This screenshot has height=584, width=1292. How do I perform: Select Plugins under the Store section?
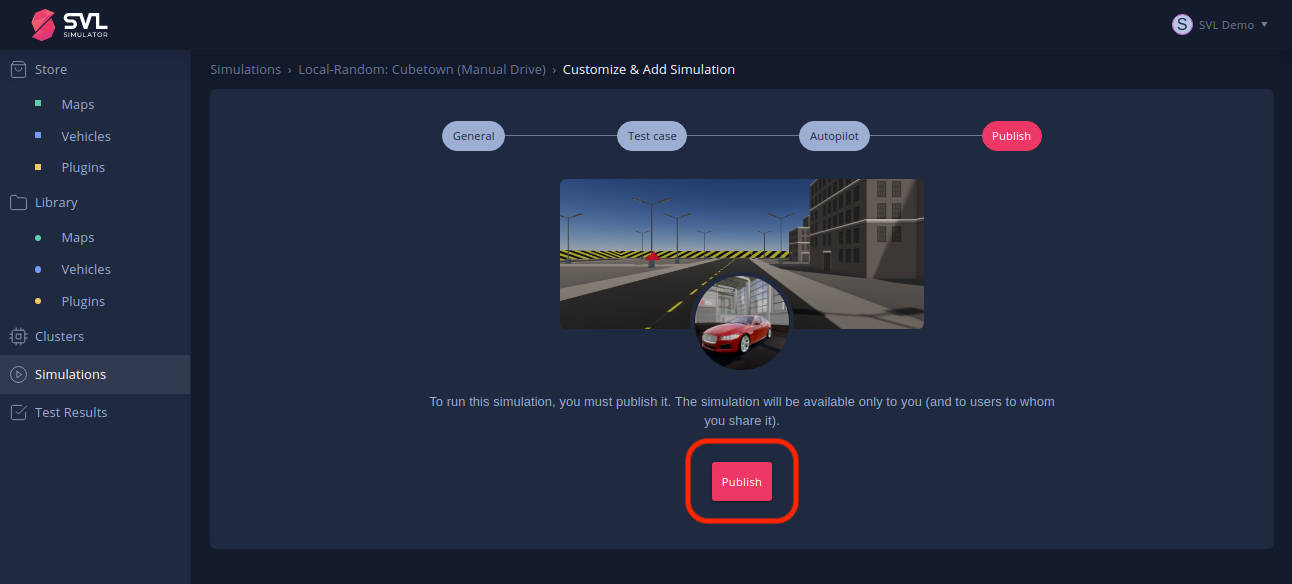point(83,167)
